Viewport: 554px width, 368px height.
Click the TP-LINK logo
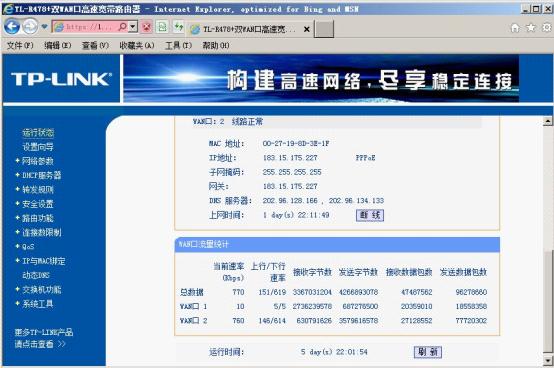coord(61,79)
